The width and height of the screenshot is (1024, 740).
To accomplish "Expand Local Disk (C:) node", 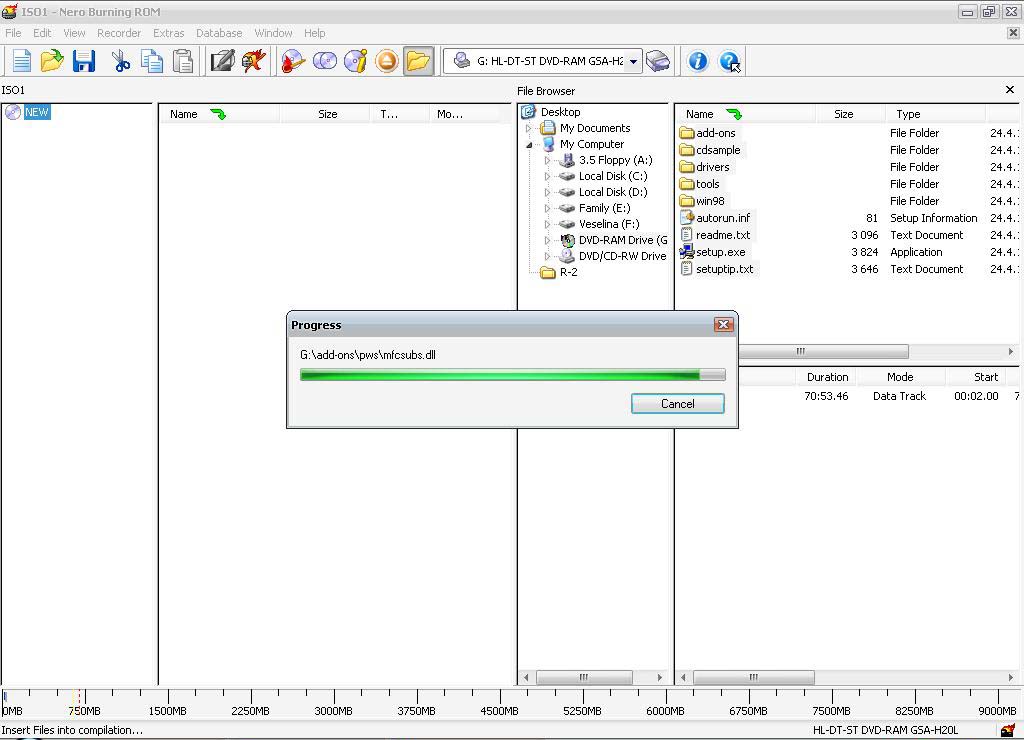I will (x=548, y=176).
